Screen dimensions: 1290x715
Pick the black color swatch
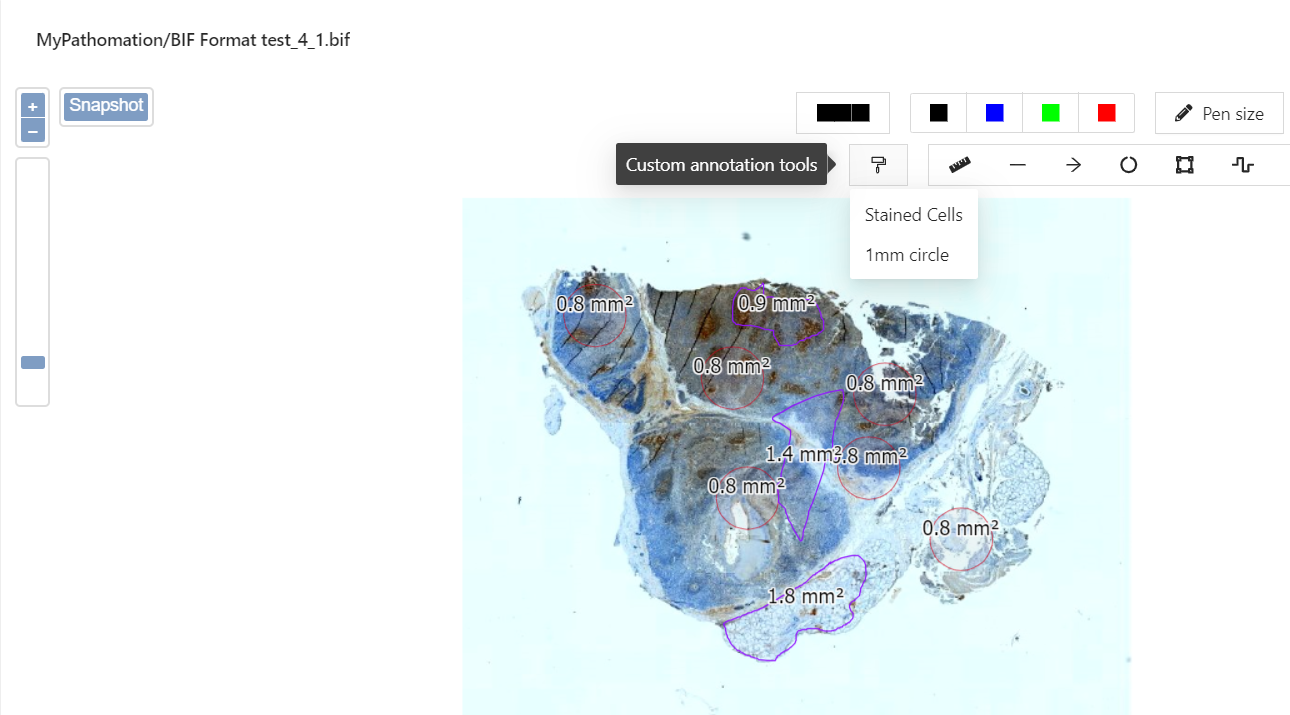[x=938, y=113]
